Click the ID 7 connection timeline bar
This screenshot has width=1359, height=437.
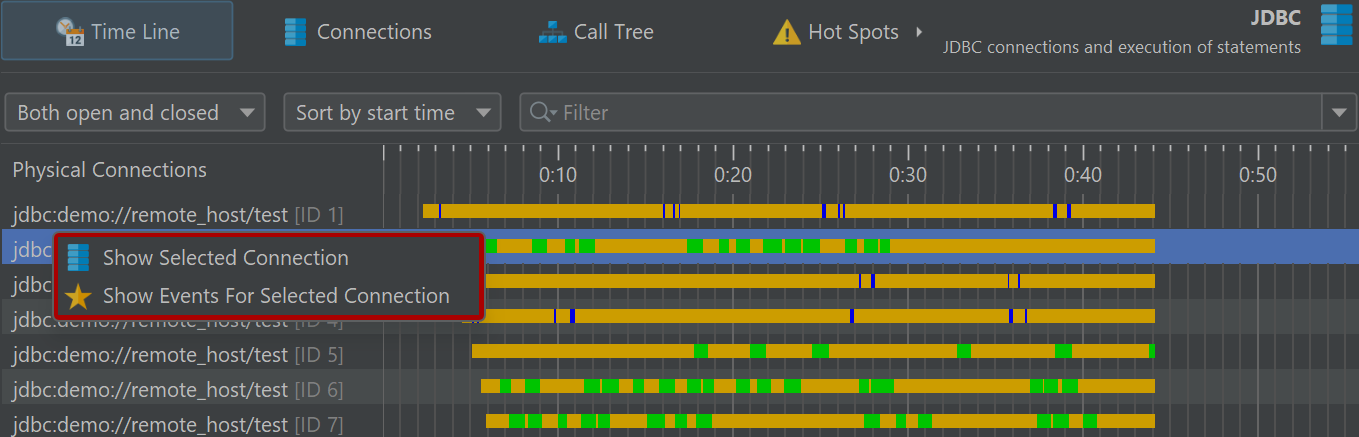point(820,421)
